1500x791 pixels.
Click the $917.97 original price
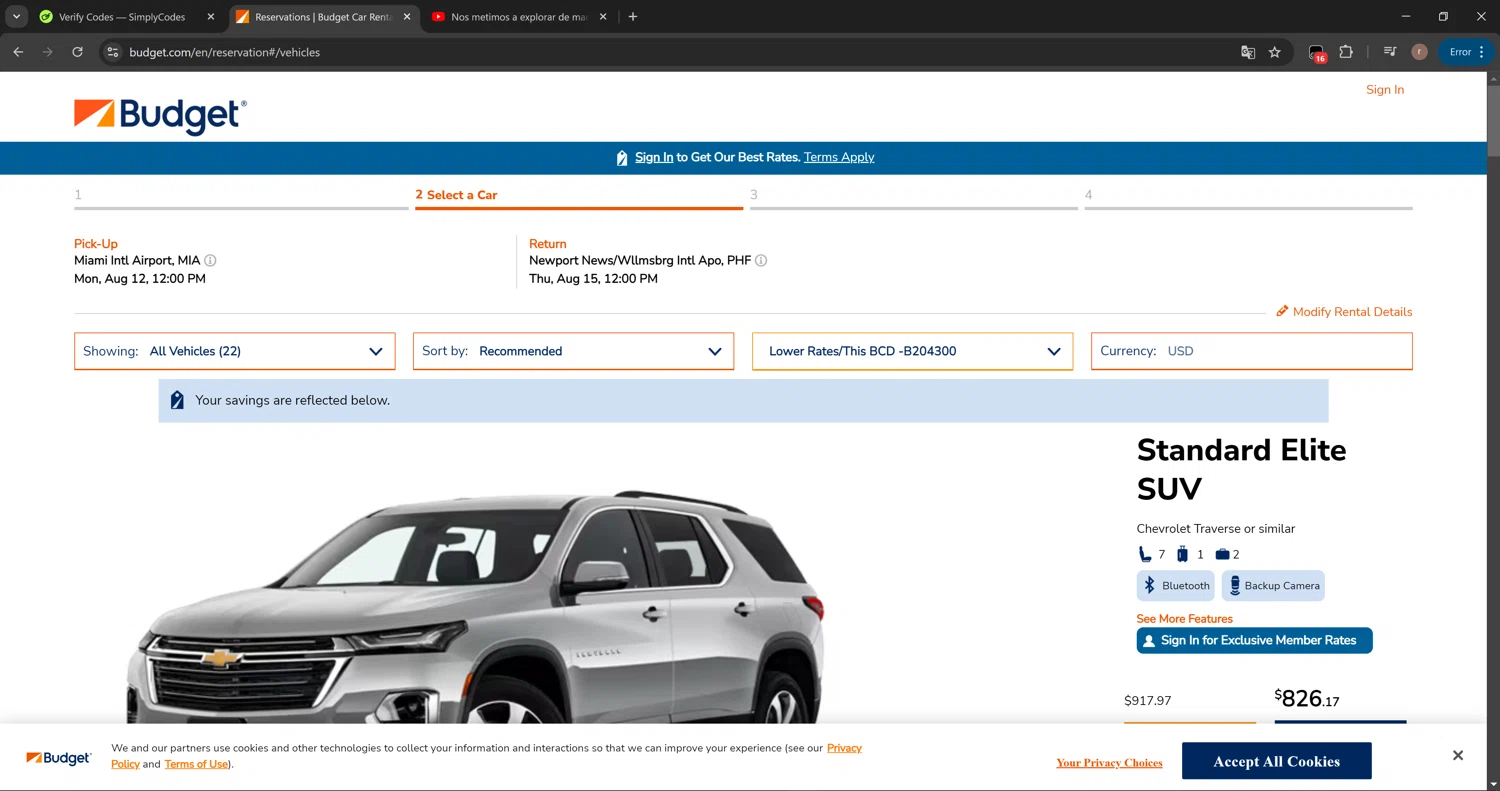coord(1148,701)
